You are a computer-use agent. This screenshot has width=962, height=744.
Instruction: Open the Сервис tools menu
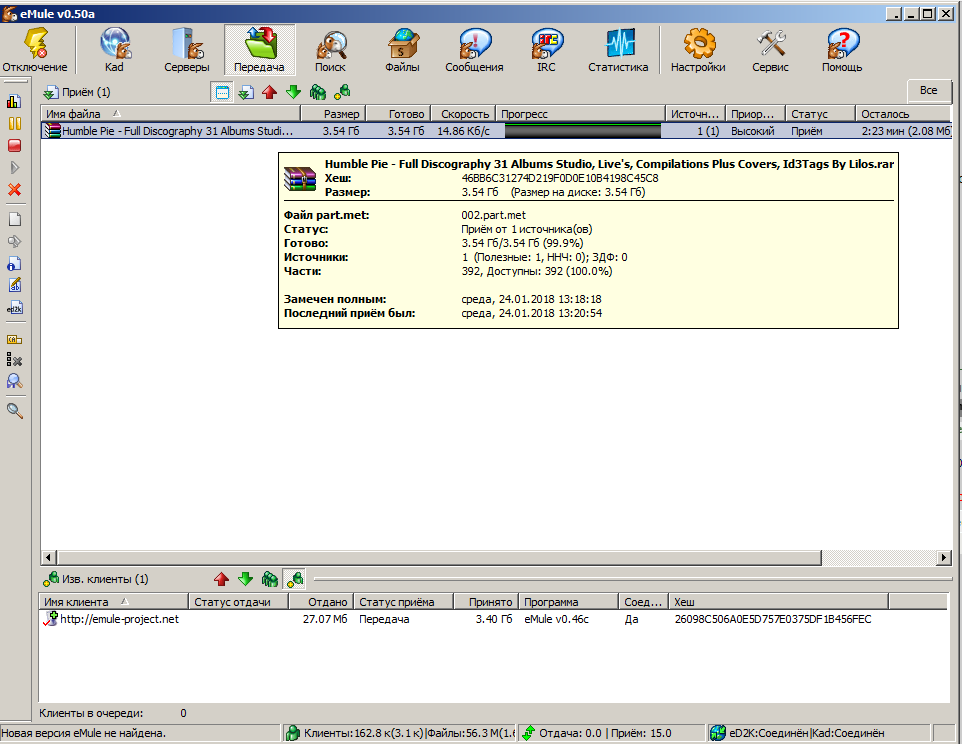pyautogui.click(x=770, y=50)
